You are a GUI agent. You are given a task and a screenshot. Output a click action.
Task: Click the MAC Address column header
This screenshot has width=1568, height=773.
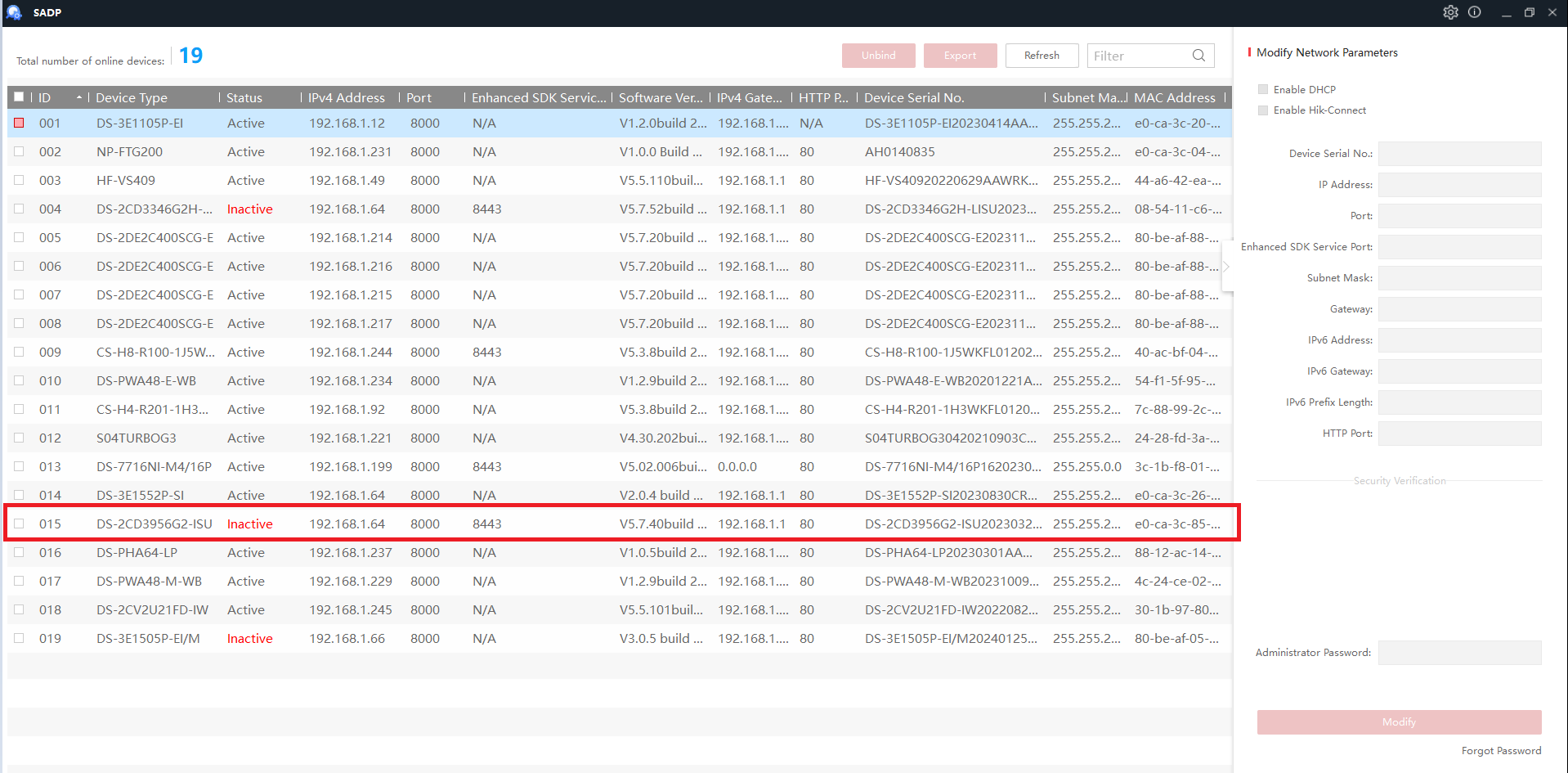click(1176, 97)
